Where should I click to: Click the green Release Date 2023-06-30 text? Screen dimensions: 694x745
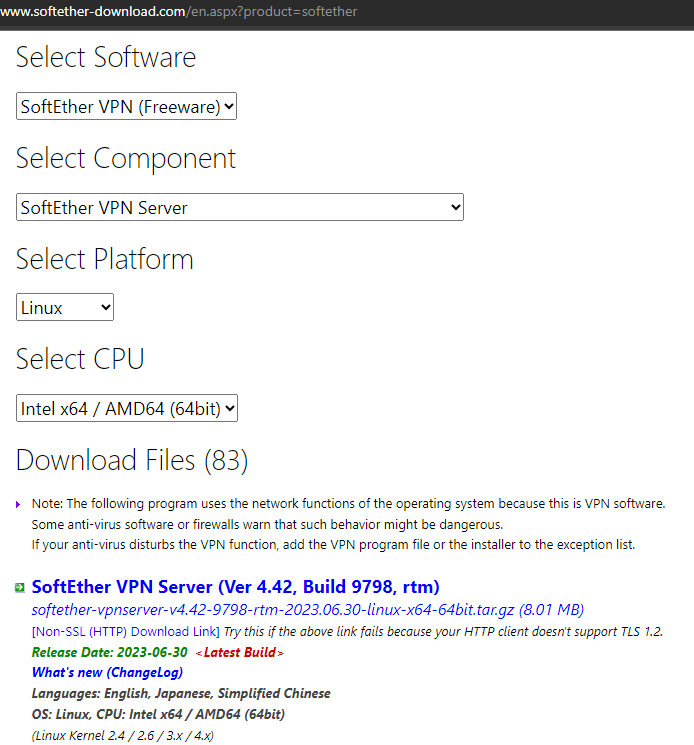point(109,653)
